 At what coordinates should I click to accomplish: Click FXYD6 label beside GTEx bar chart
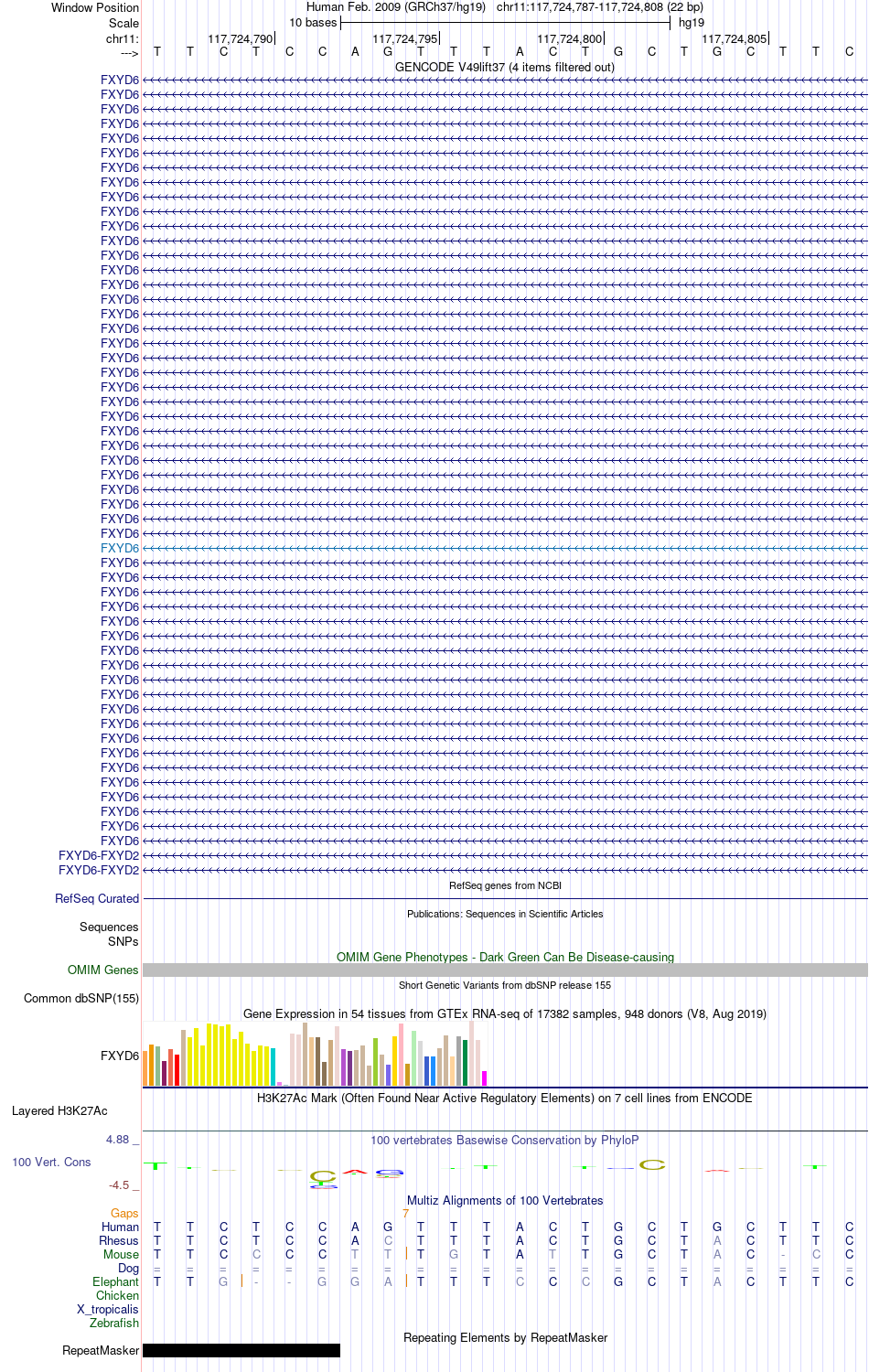(x=120, y=1056)
